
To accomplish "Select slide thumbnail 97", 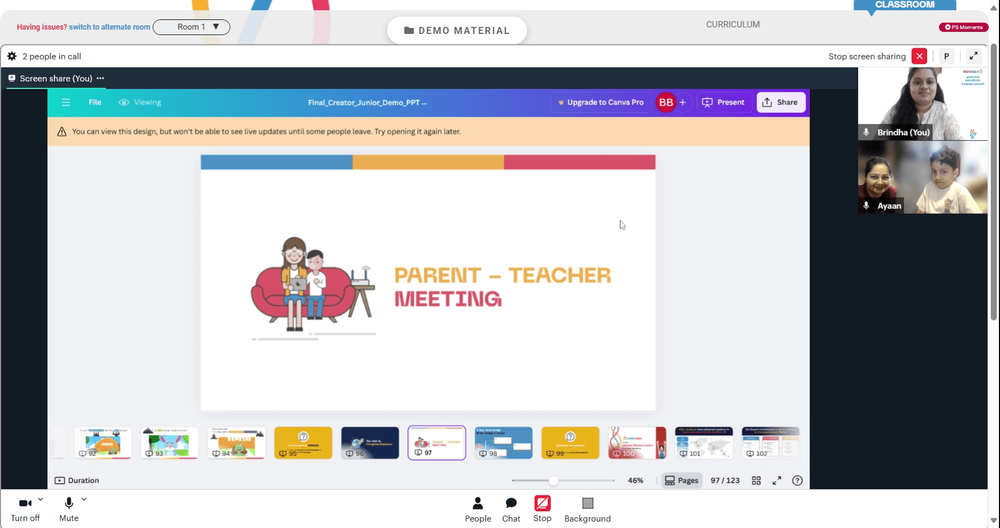I will (x=437, y=443).
